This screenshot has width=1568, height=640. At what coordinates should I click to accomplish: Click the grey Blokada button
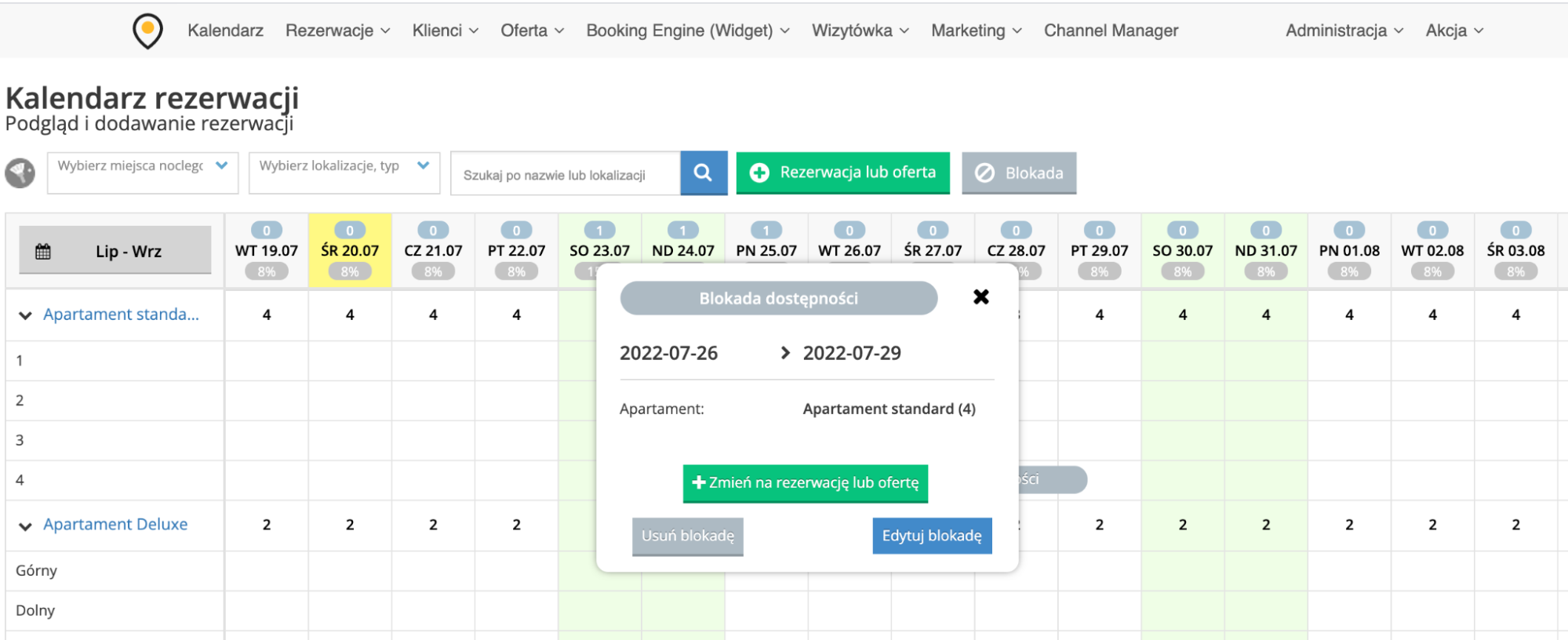pos(1018,173)
